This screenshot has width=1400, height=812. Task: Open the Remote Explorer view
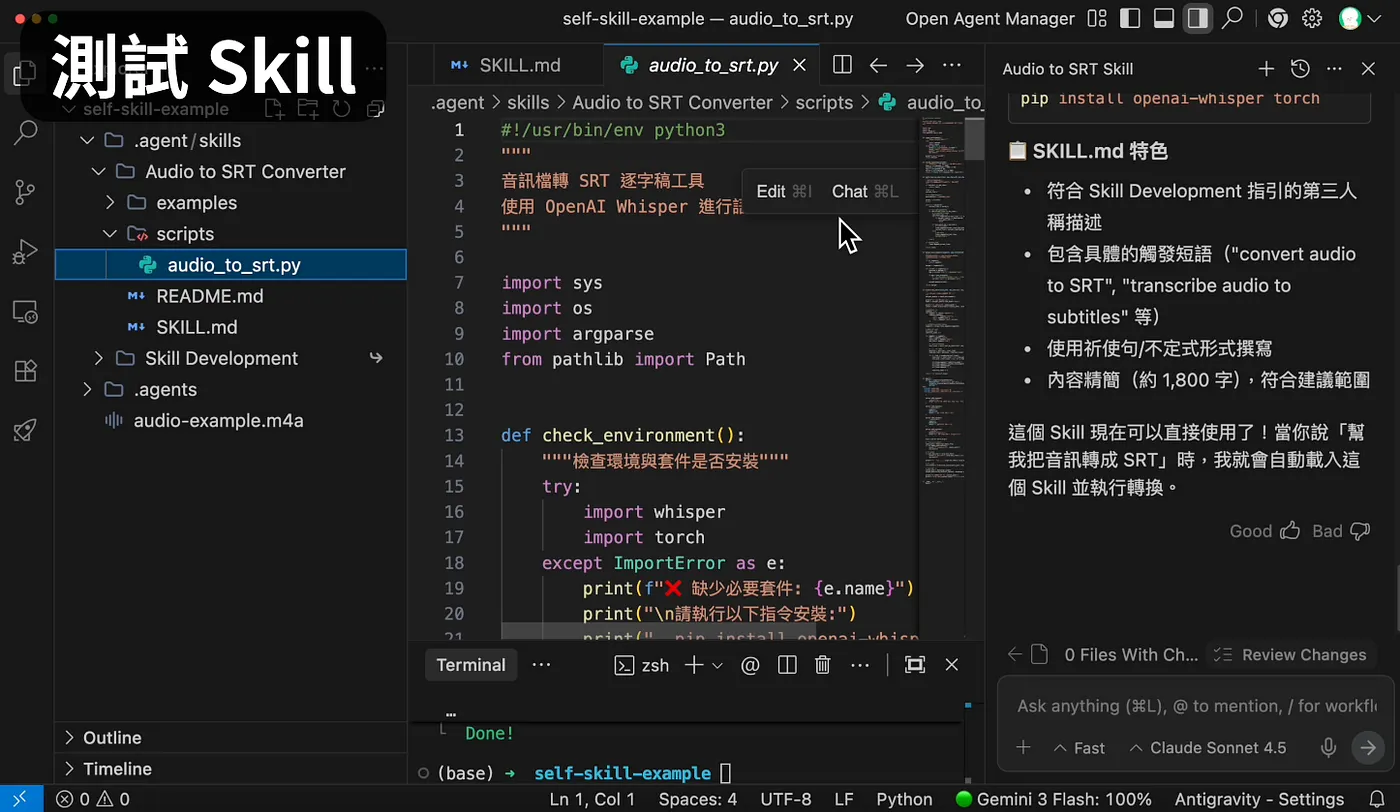(x=25, y=312)
